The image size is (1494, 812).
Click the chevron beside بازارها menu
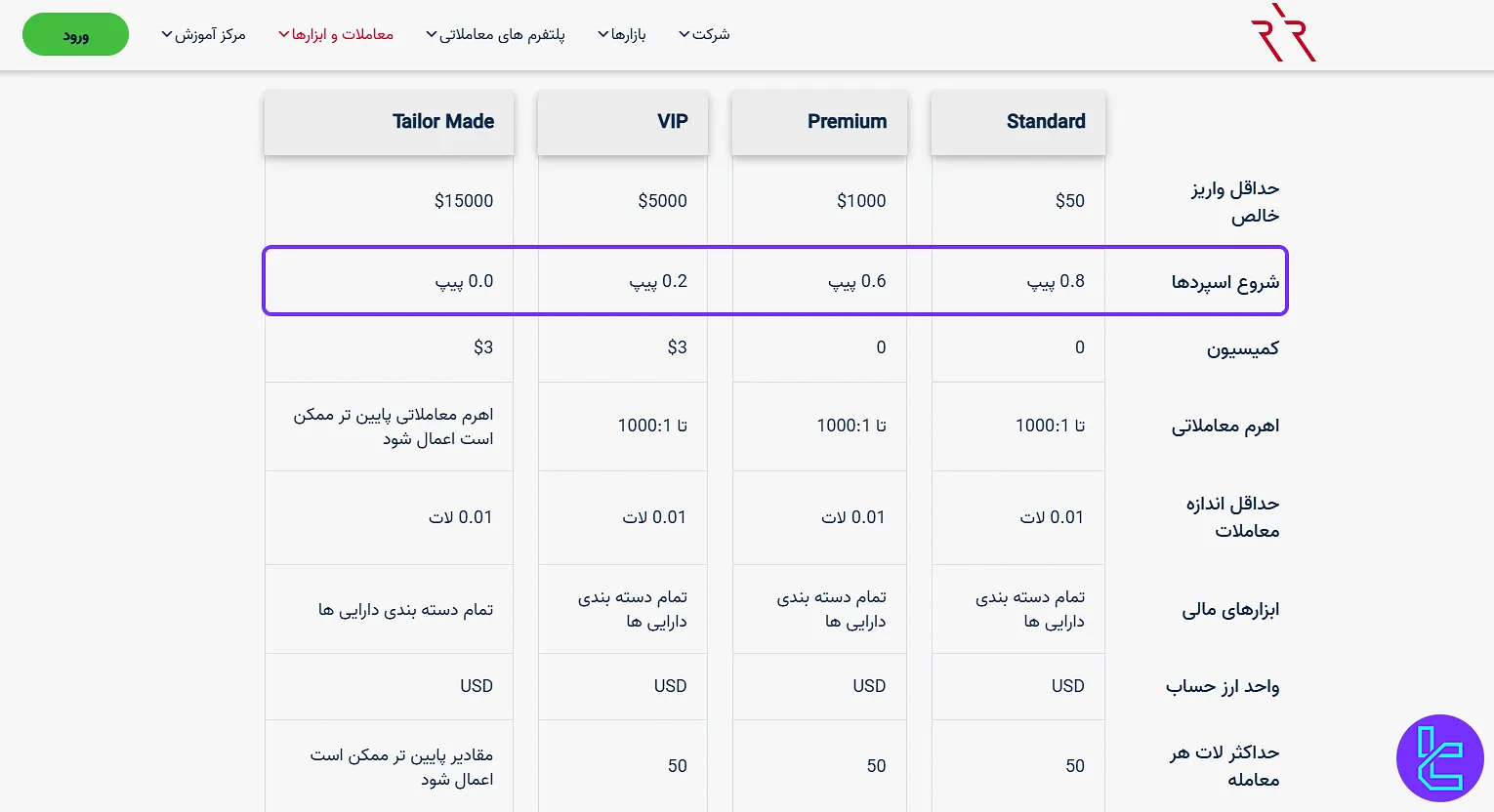pyautogui.click(x=602, y=33)
